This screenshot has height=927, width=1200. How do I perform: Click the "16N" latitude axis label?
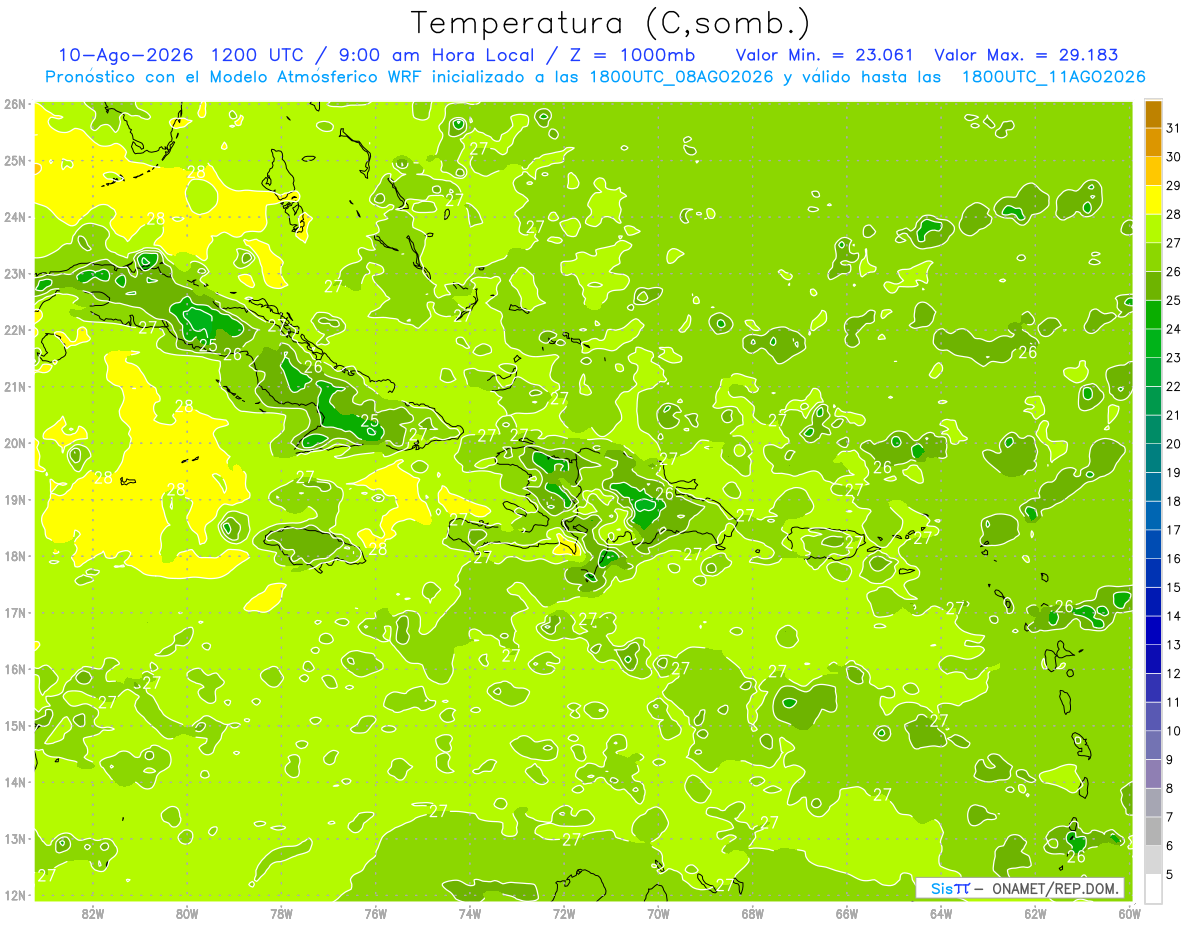(15, 669)
